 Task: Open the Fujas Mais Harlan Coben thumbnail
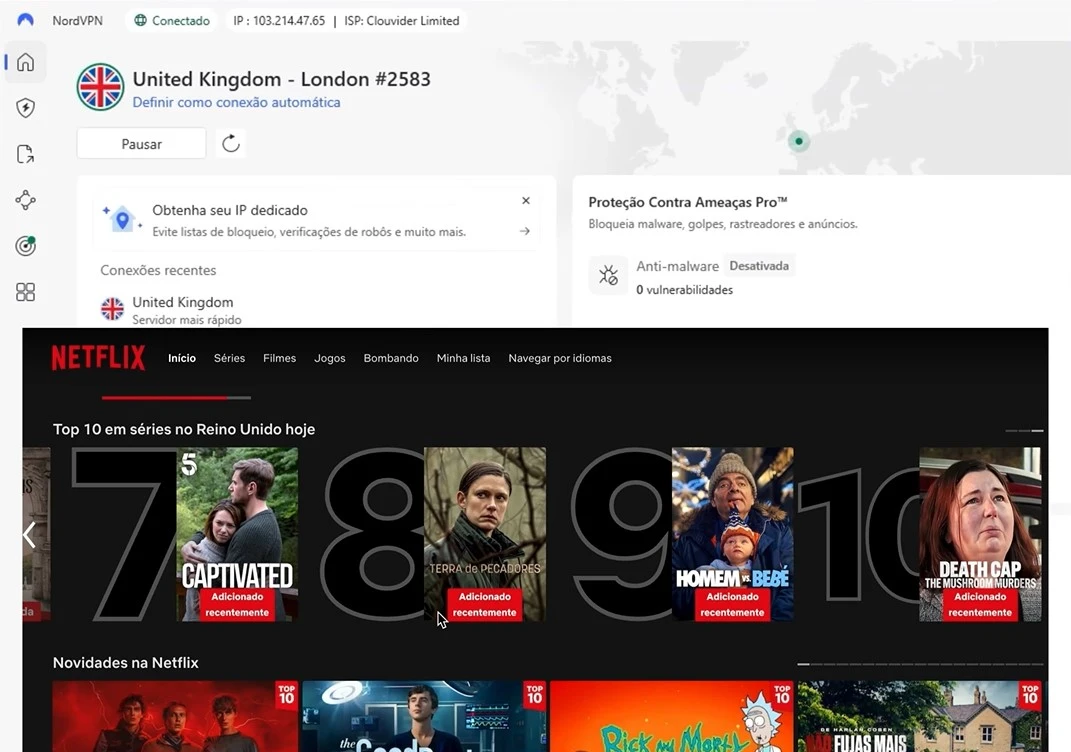point(920,716)
